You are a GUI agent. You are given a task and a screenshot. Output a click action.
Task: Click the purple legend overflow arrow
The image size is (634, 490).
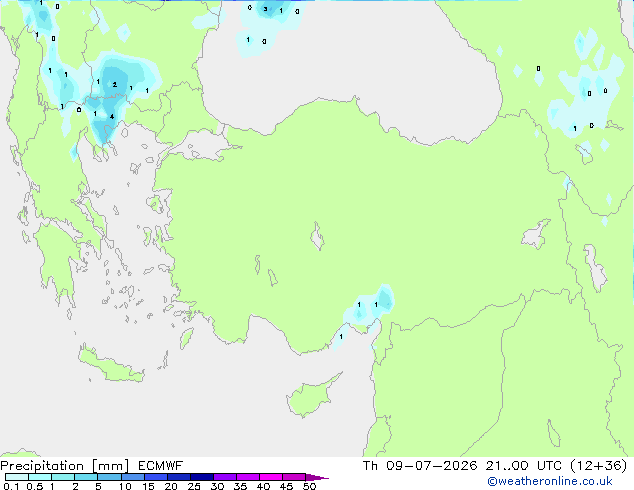317,477
